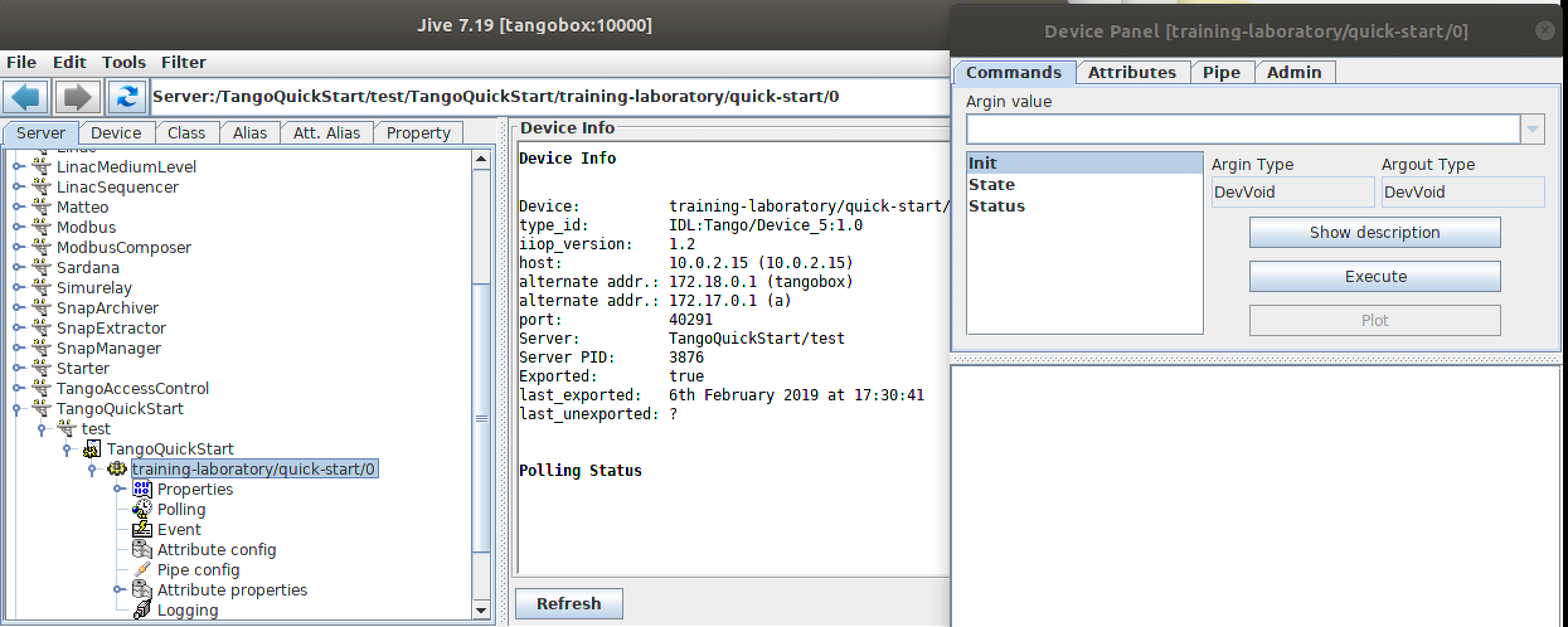Image resolution: width=1568 pixels, height=627 pixels.
Task: Click the server path address field
Action: point(550,97)
